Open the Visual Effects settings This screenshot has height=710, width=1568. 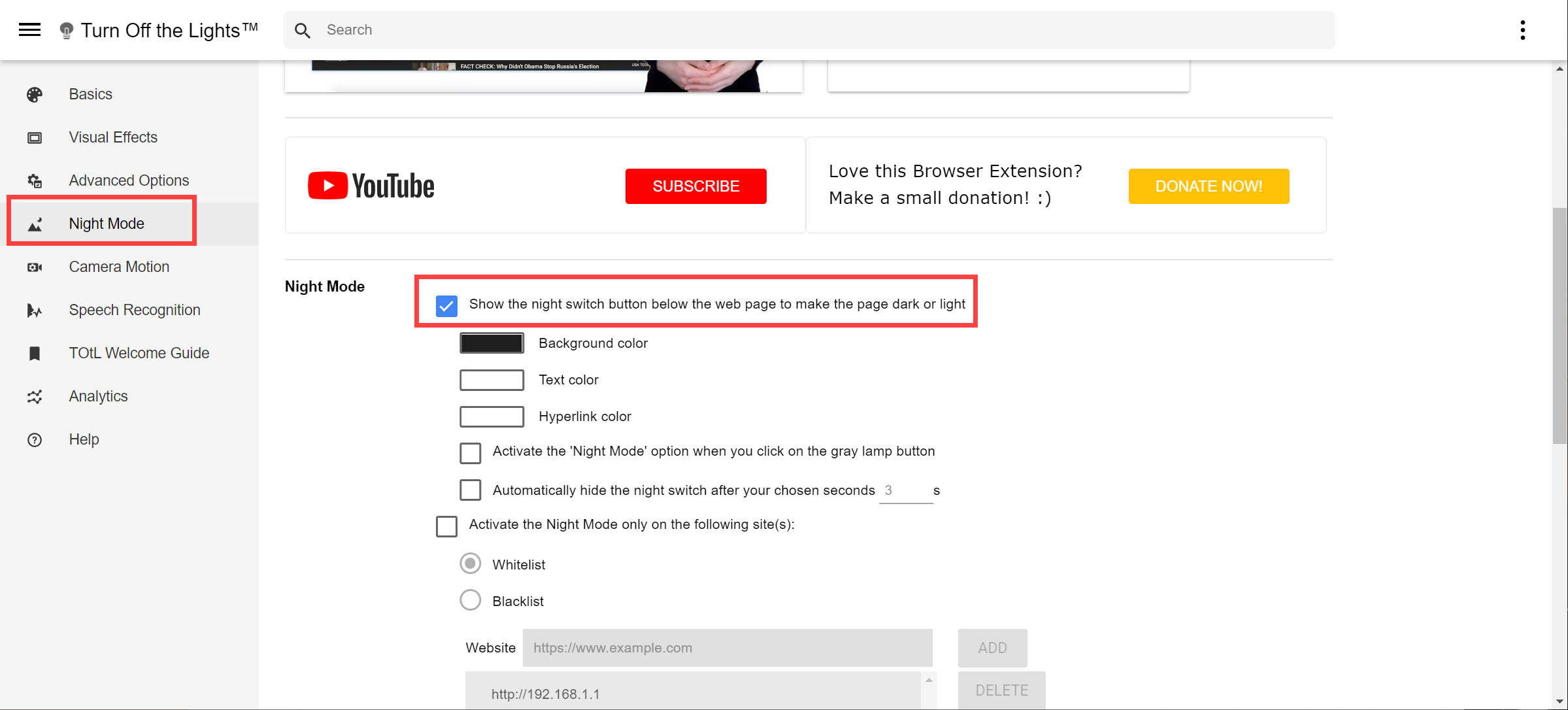(113, 137)
